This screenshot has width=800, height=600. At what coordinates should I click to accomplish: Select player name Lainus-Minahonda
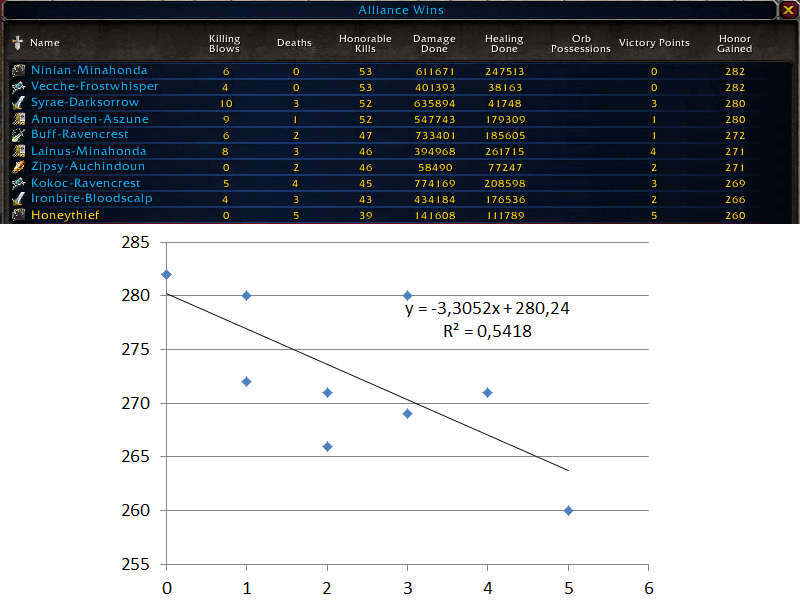tap(89, 151)
